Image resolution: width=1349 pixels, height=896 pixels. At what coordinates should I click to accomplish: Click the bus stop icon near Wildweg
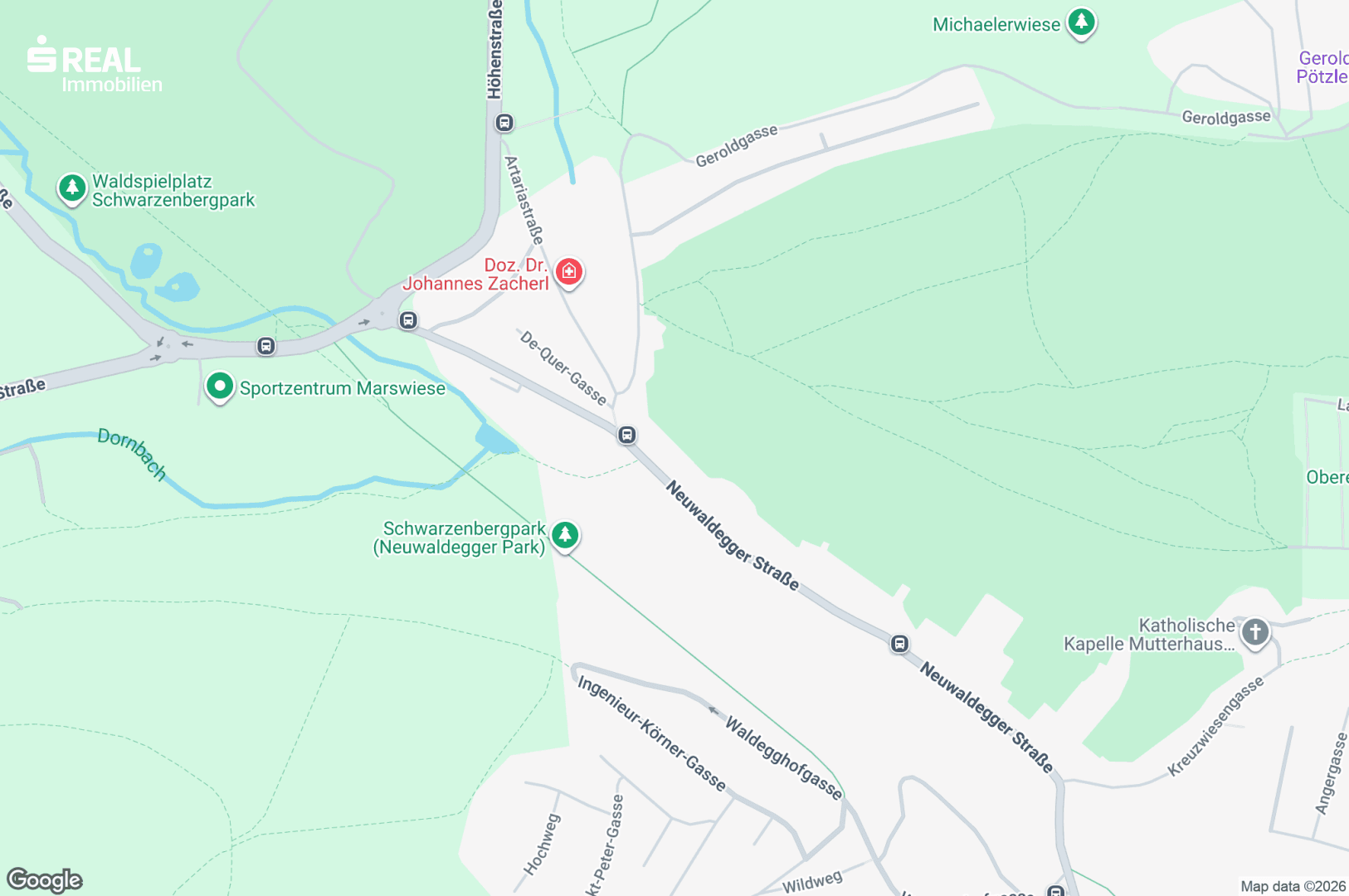click(x=1055, y=891)
